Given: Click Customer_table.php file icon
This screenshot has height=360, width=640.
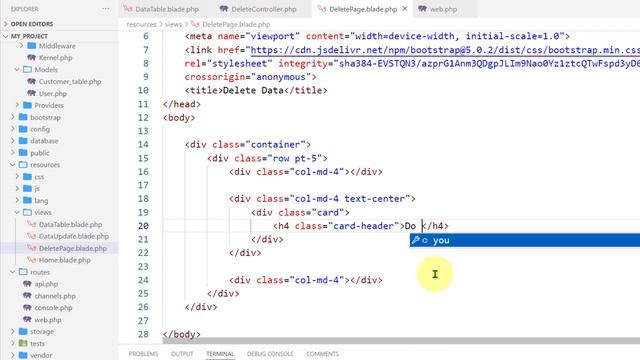Looking at the screenshot, I should click(31, 81).
